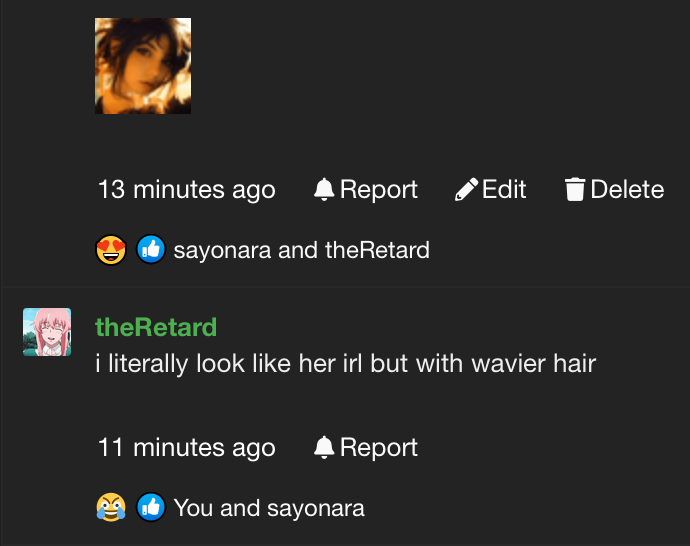Open theRetard's profile via the green username
690x546 pixels.
pyautogui.click(x=156, y=327)
